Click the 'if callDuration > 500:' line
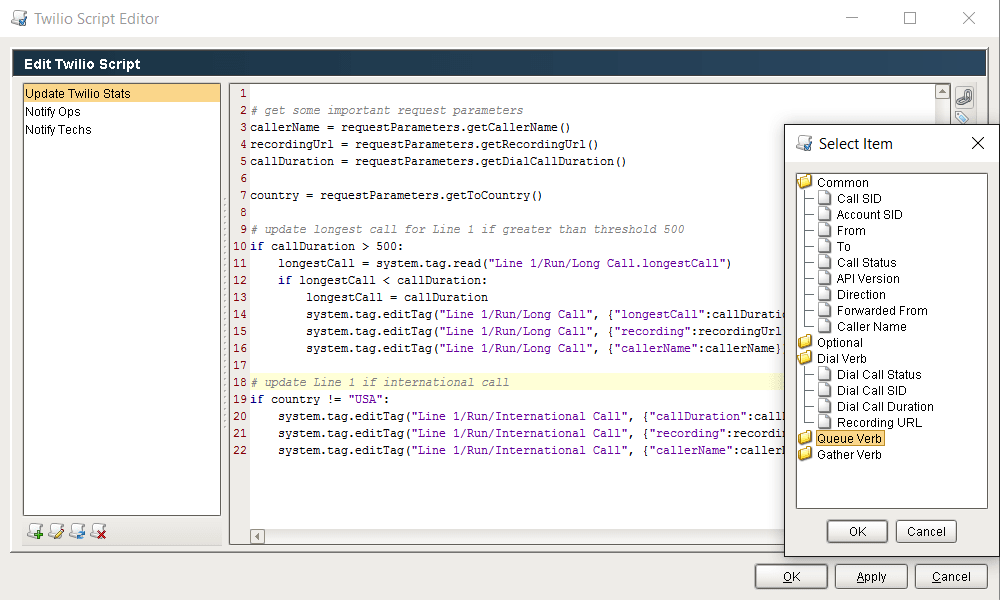The width and height of the screenshot is (1000, 600). click(x=327, y=246)
